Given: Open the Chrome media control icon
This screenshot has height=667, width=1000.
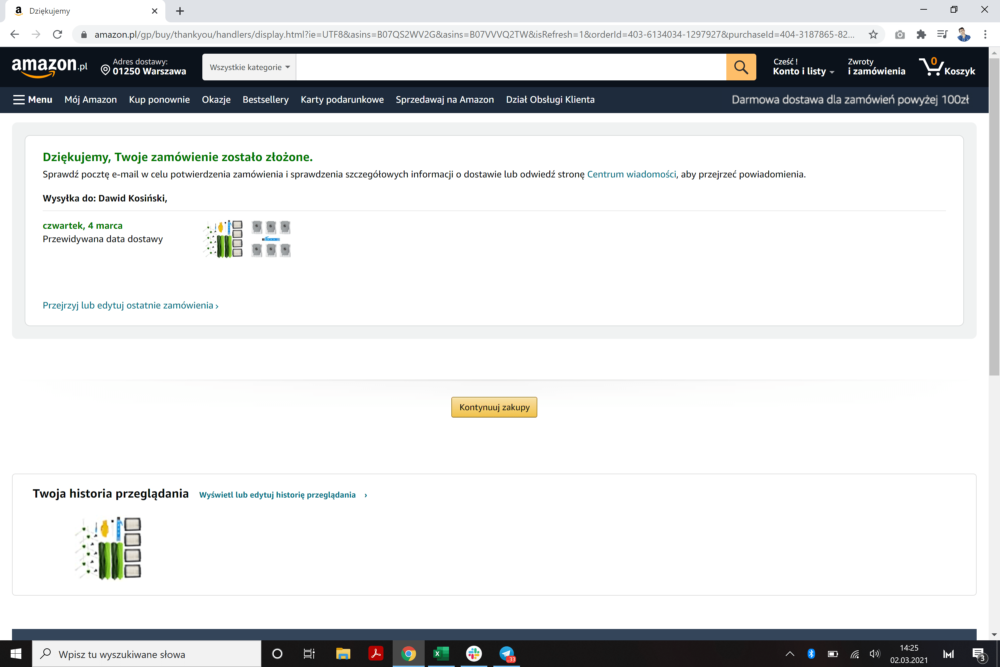Looking at the screenshot, I should point(942,34).
